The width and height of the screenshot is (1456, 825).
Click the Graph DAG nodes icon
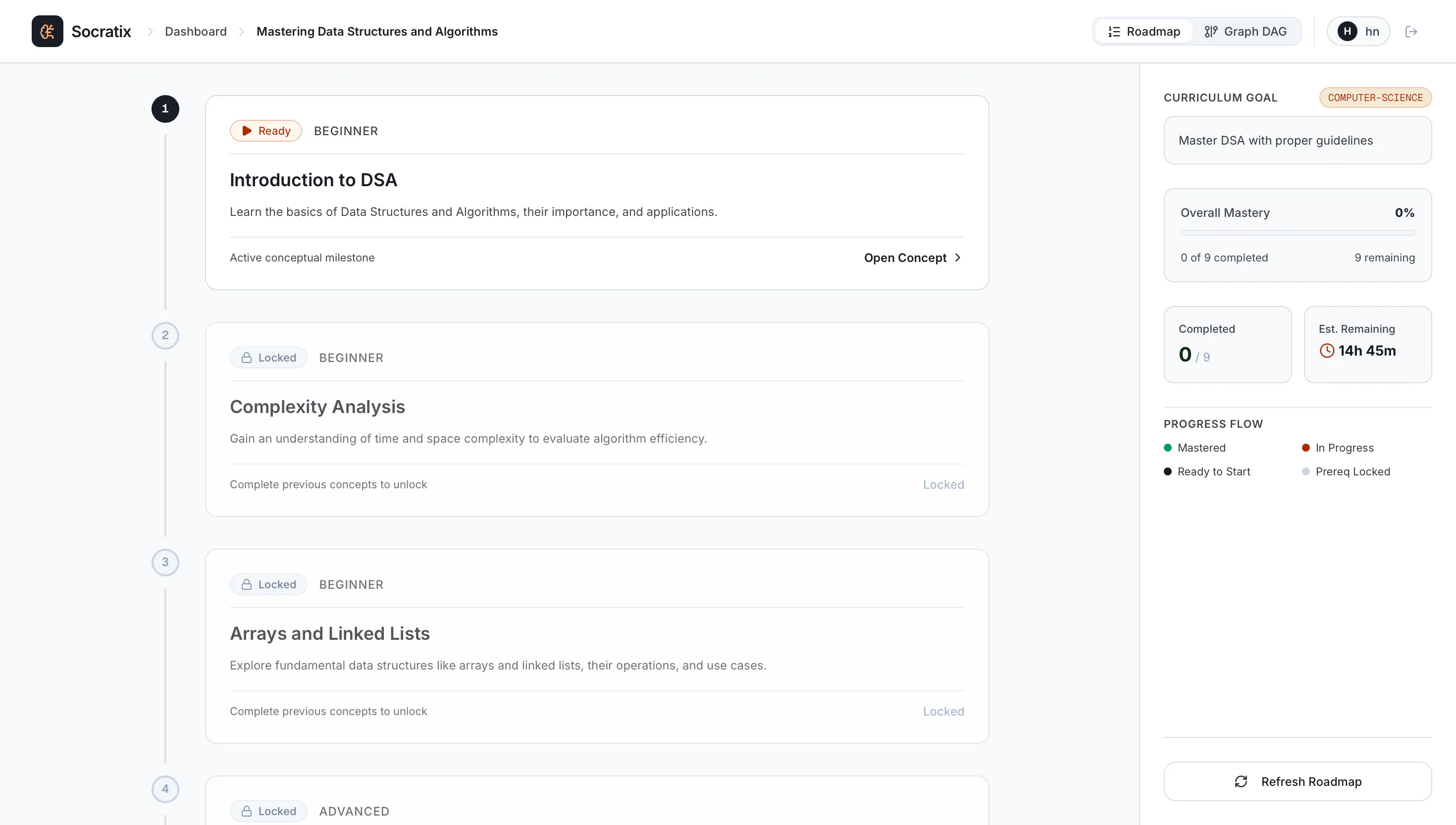click(1210, 32)
